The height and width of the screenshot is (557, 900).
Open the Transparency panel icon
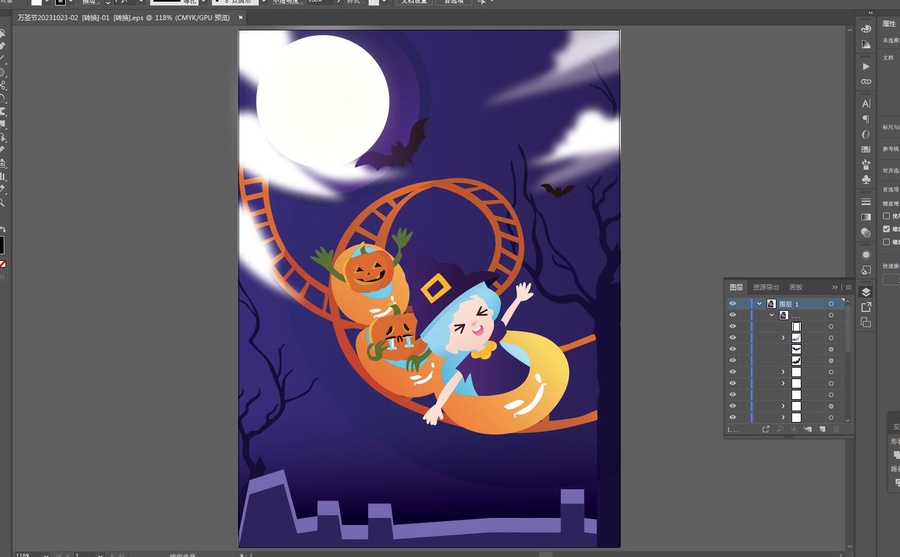(866, 232)
